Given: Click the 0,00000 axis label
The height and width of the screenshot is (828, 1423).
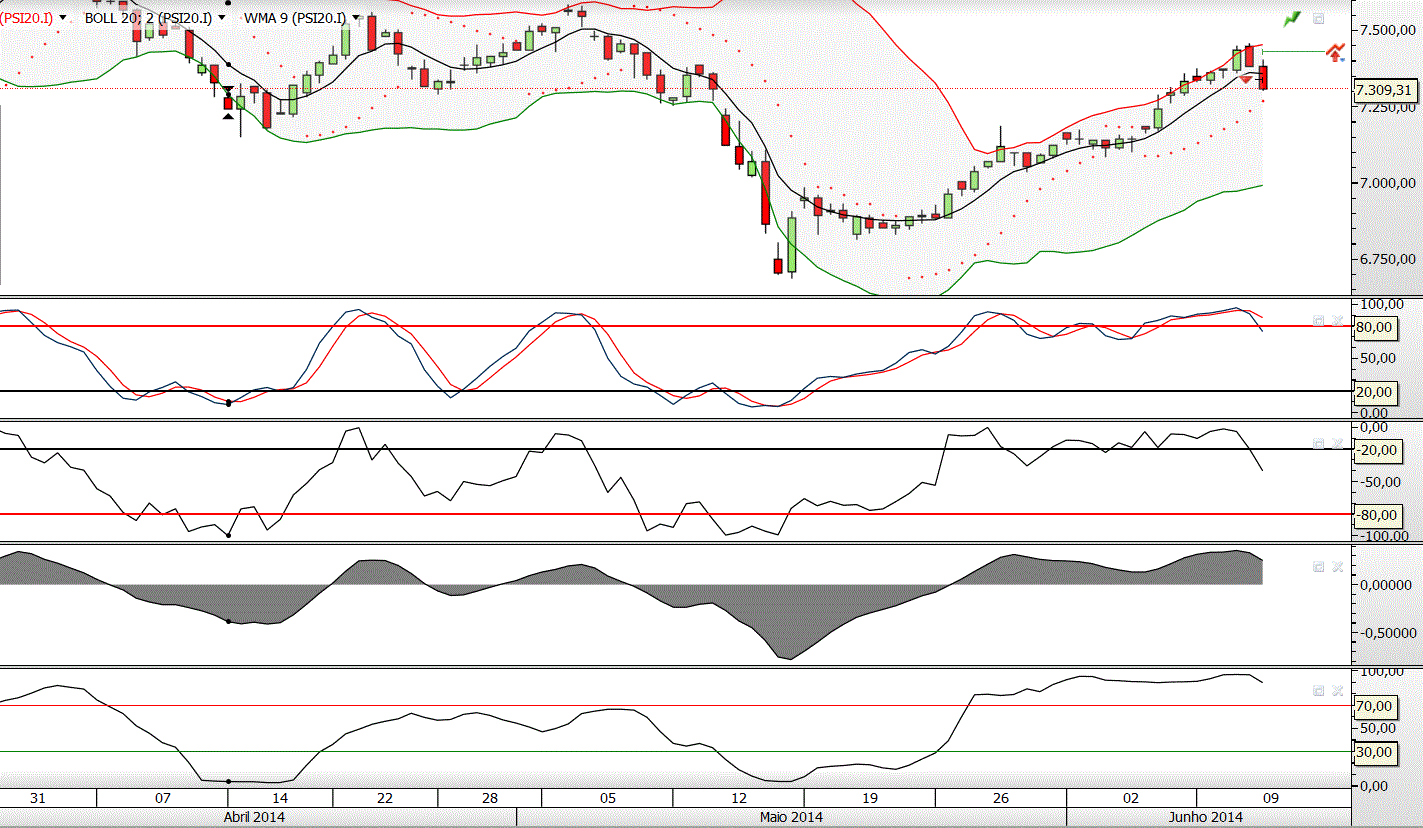Looking at the screenshot, I should click(1384, 585).
